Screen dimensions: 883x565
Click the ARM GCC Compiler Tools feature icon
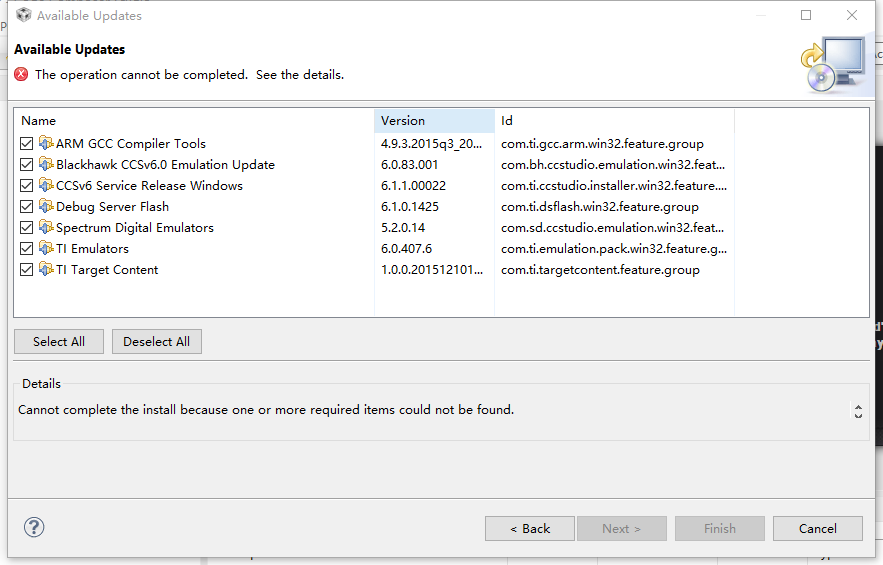(46, 143)
